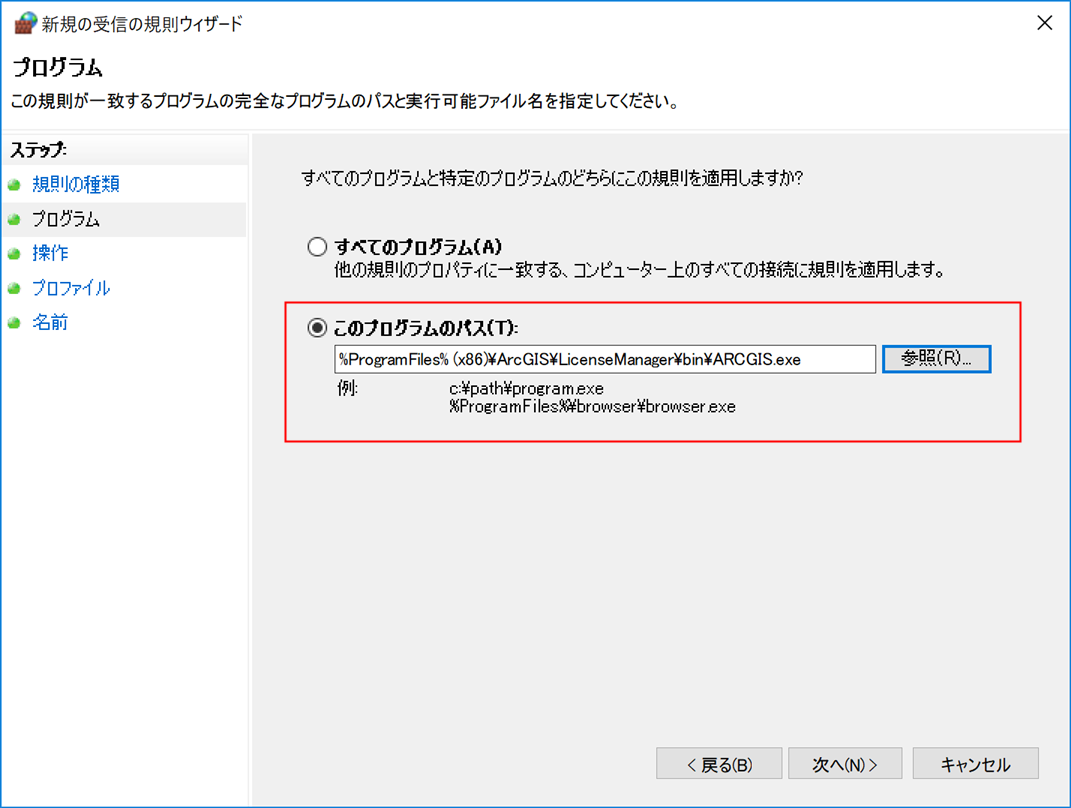Click the 新規の受信の規則ウィザード title bar

point(500,23)
